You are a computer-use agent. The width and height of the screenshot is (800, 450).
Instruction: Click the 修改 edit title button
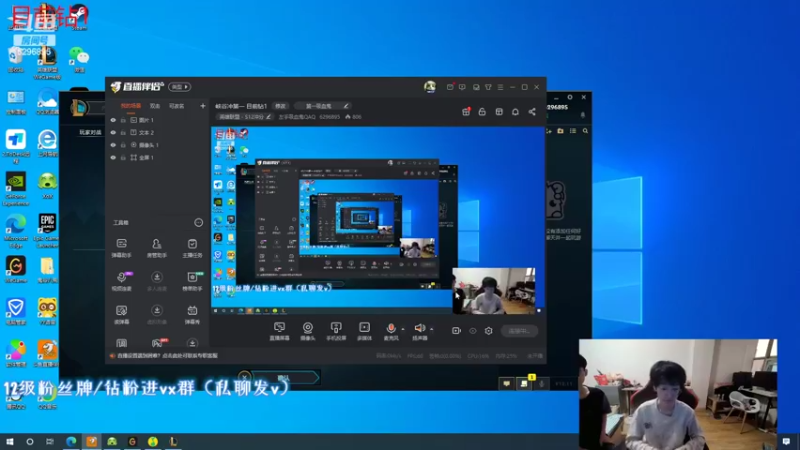coord(280,106)
